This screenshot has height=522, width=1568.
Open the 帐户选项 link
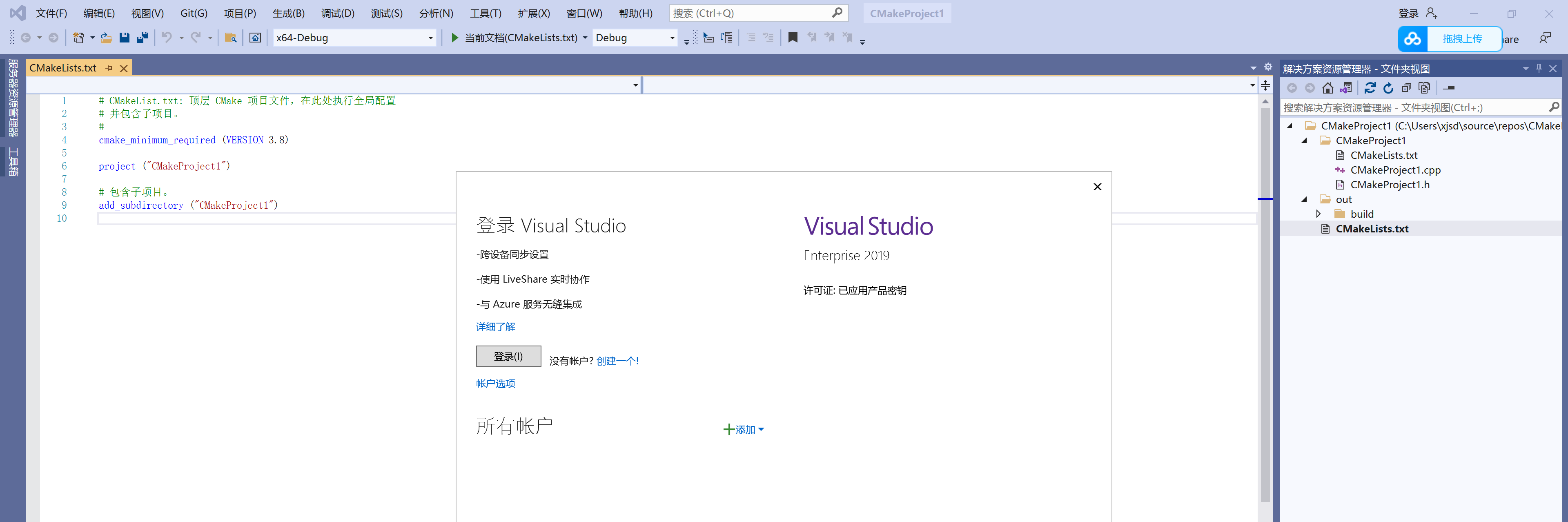pyautogui.click(x=495, y=384)
